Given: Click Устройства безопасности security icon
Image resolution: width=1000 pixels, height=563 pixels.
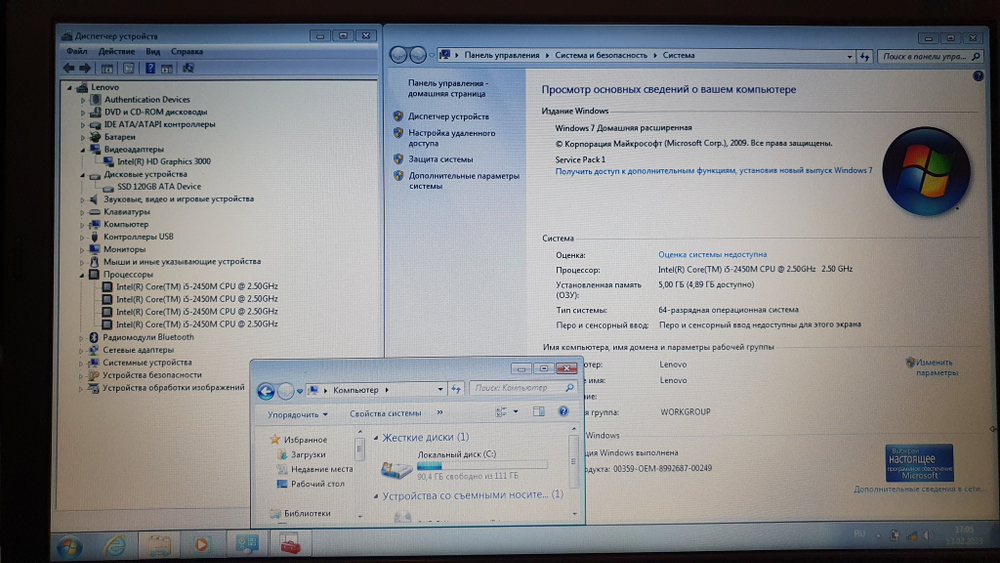Looking at the screenshot, I should [x=93, y=375].
